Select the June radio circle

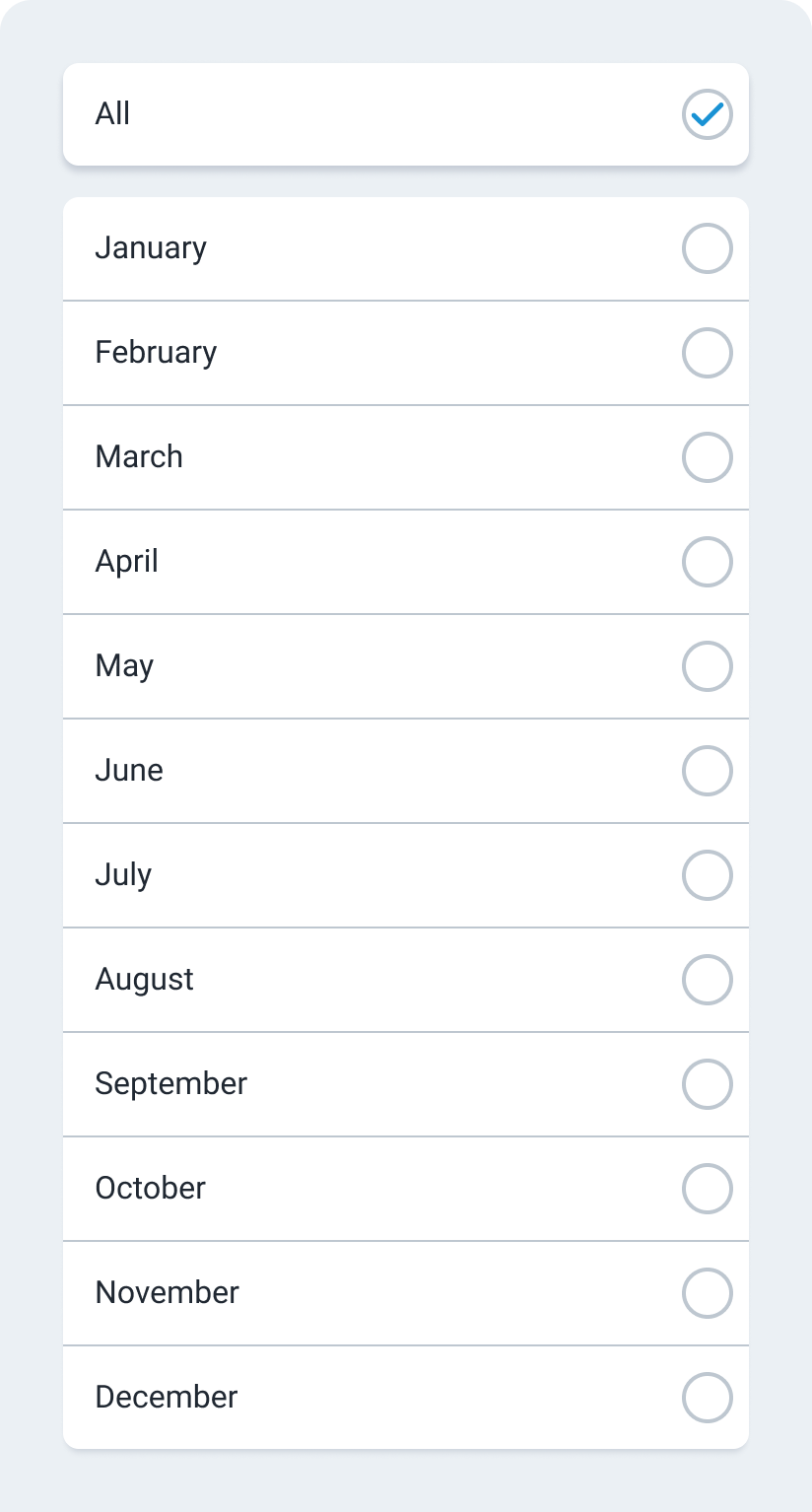click(x=707, y=771)
